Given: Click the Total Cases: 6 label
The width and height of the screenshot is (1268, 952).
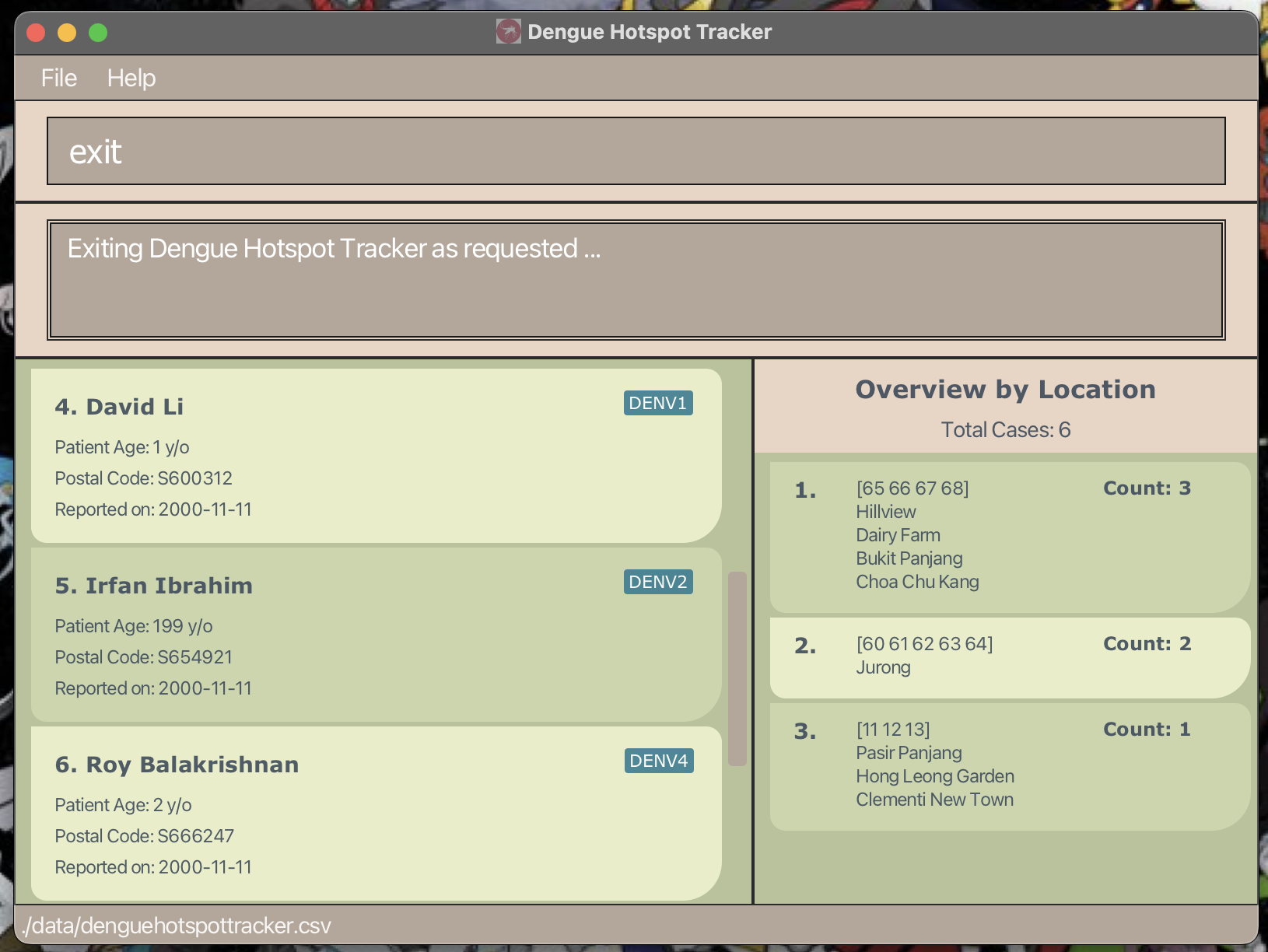Looking at the screenshot, I should pos(1006,429).
